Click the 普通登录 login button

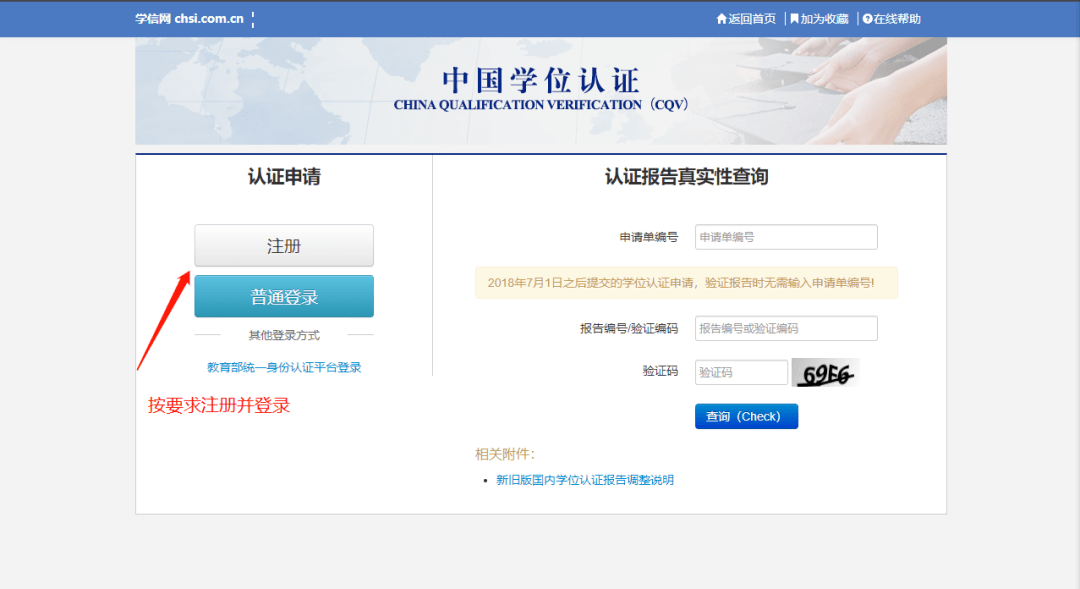click(x=283, y=296)
